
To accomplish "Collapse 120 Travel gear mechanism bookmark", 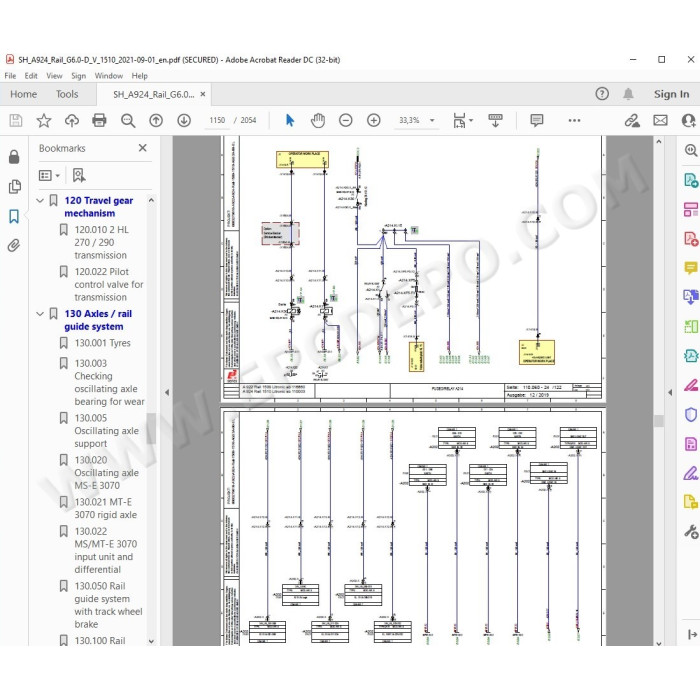I will pos(40,200).
